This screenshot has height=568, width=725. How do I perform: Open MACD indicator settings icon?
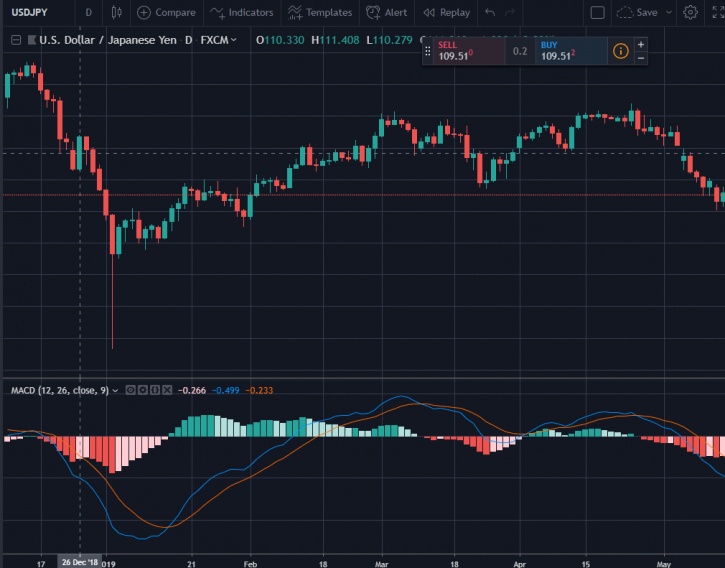click(143, 390)
